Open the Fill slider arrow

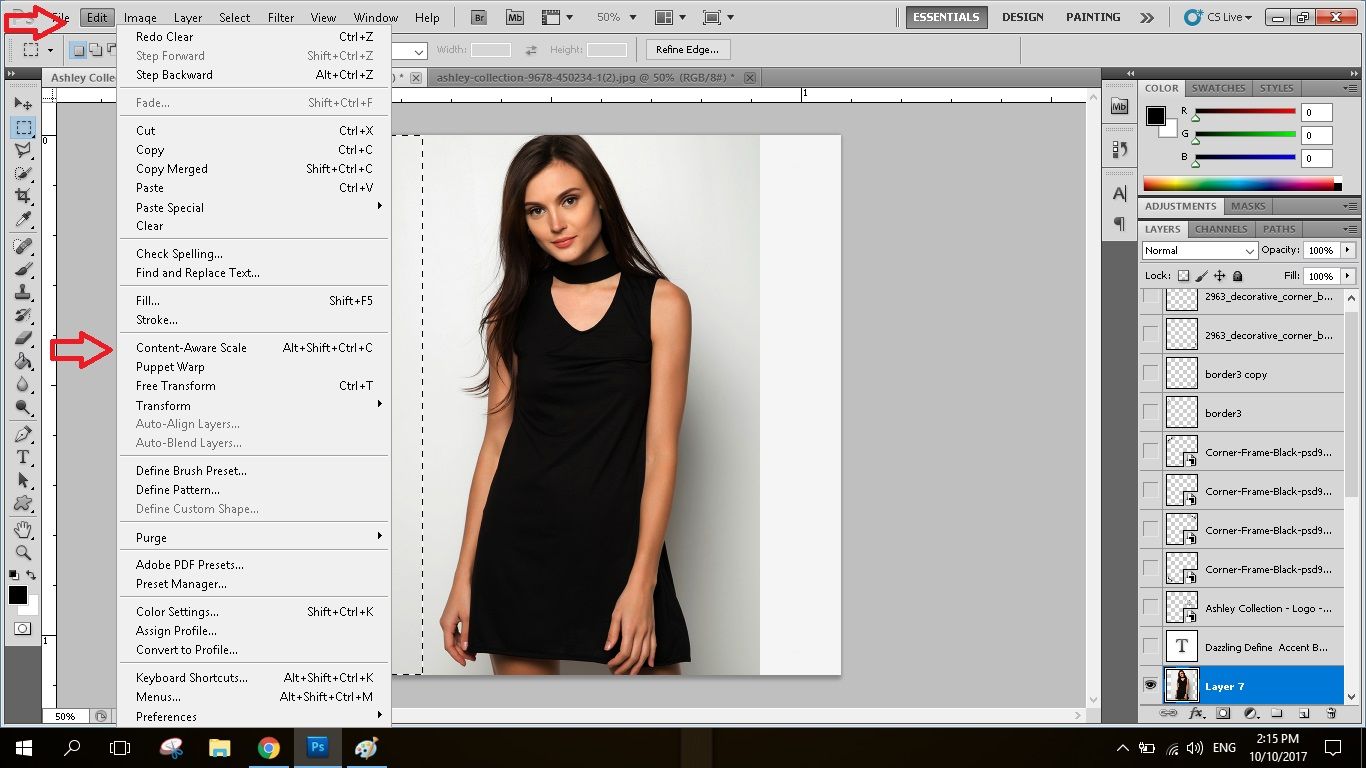click(x=1348, y=276)
